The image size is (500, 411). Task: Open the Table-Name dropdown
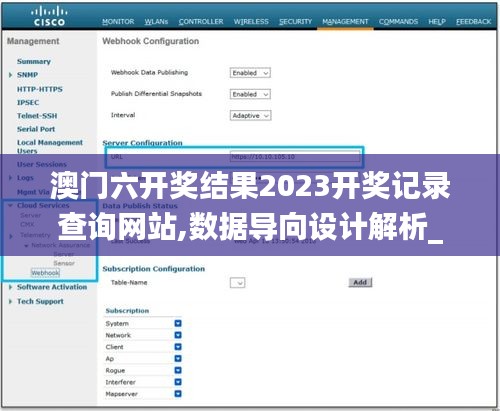coord(238,283)
